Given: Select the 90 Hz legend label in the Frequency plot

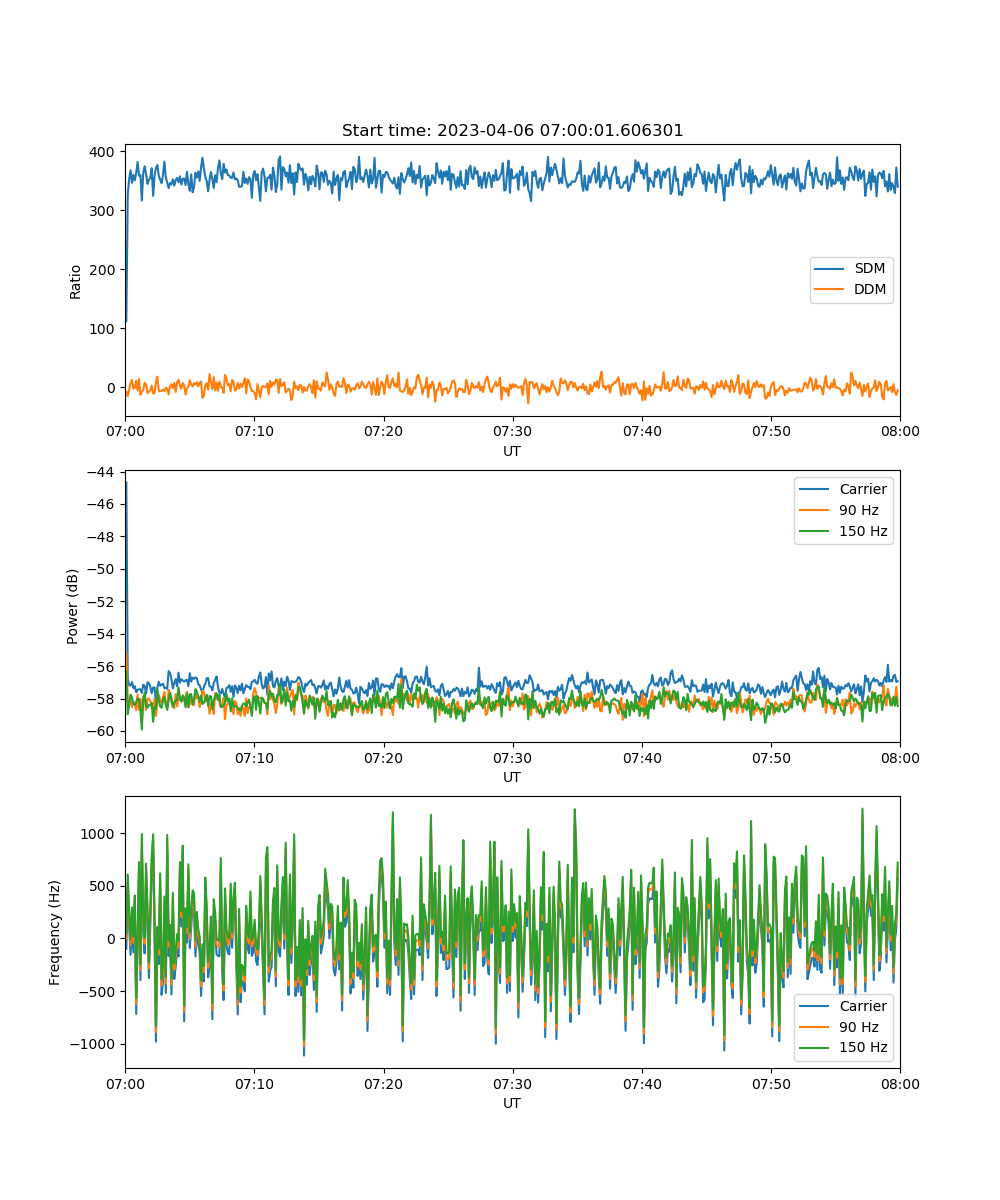Looking at the screenshot, I should (x=858, y=1027).
